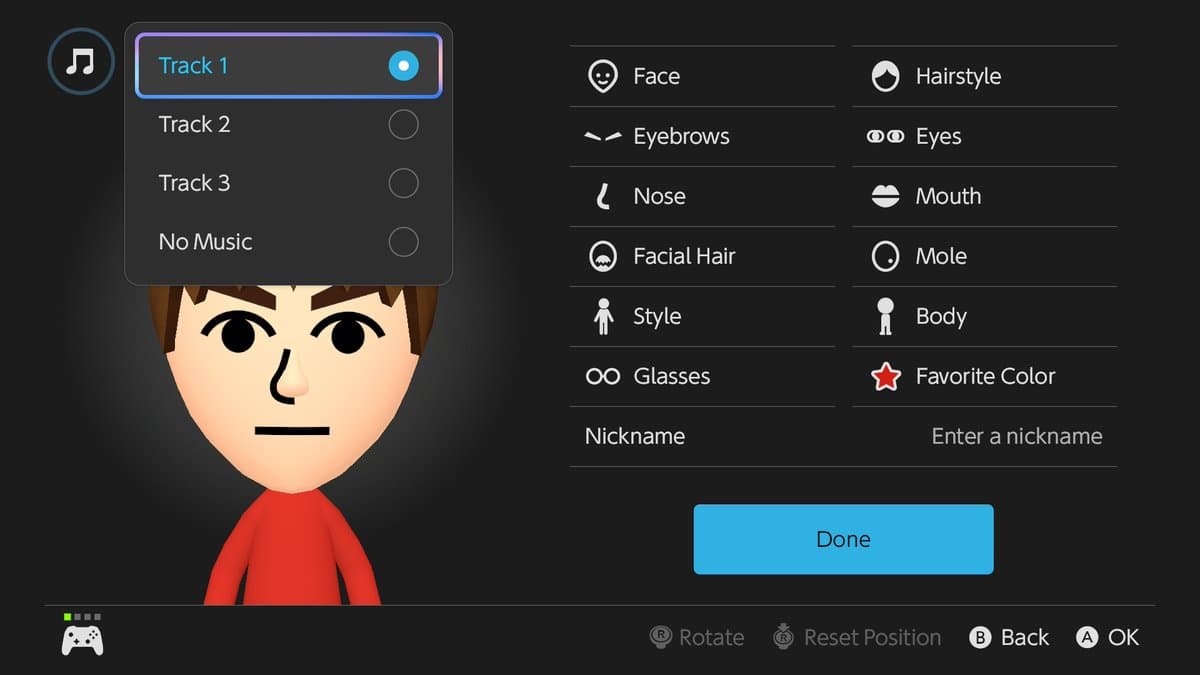The width and height of the screenshot is (1200, 675).
Task: Click the Favorite Color red star
Action: (x=885, y=376)
